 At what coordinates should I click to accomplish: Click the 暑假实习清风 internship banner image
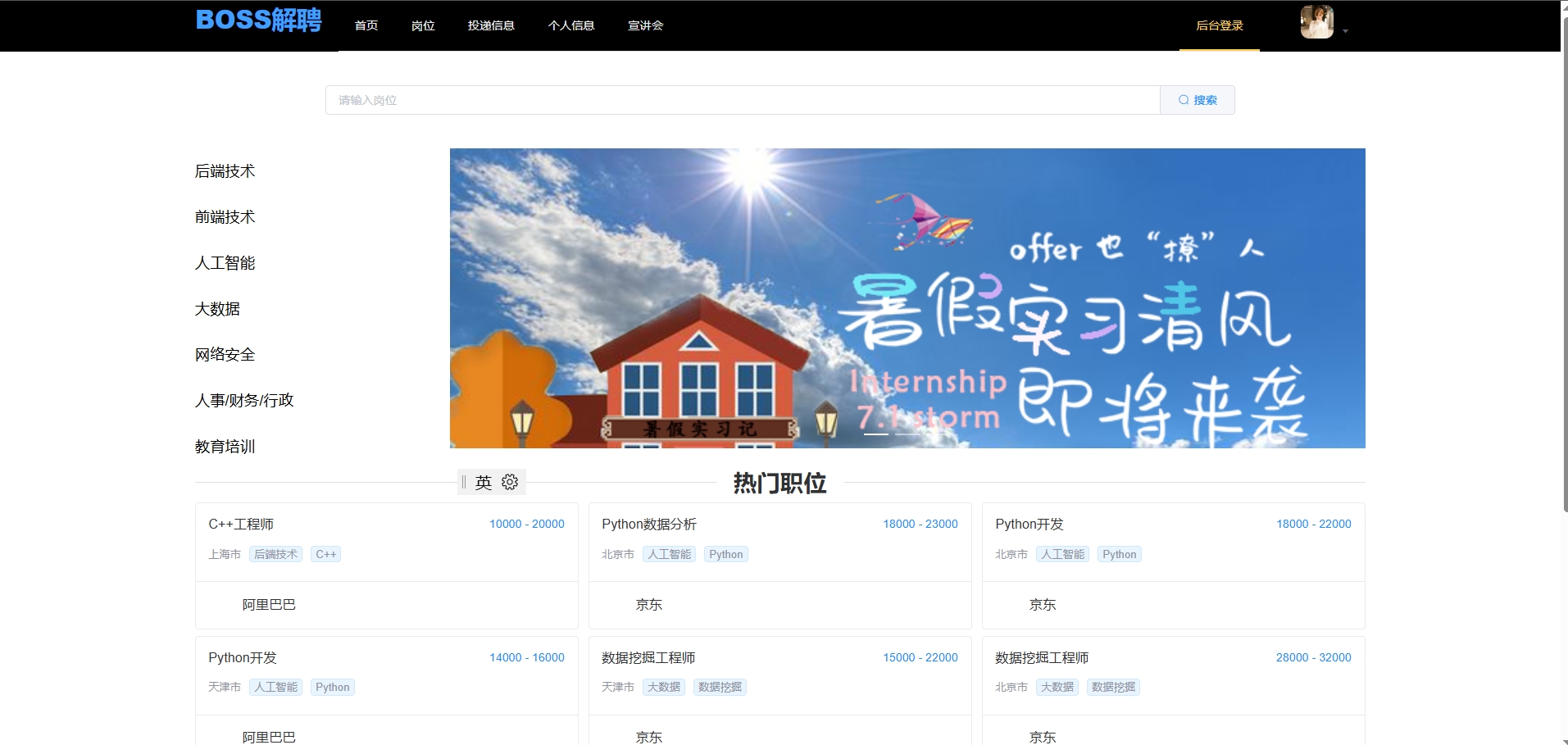907,298
